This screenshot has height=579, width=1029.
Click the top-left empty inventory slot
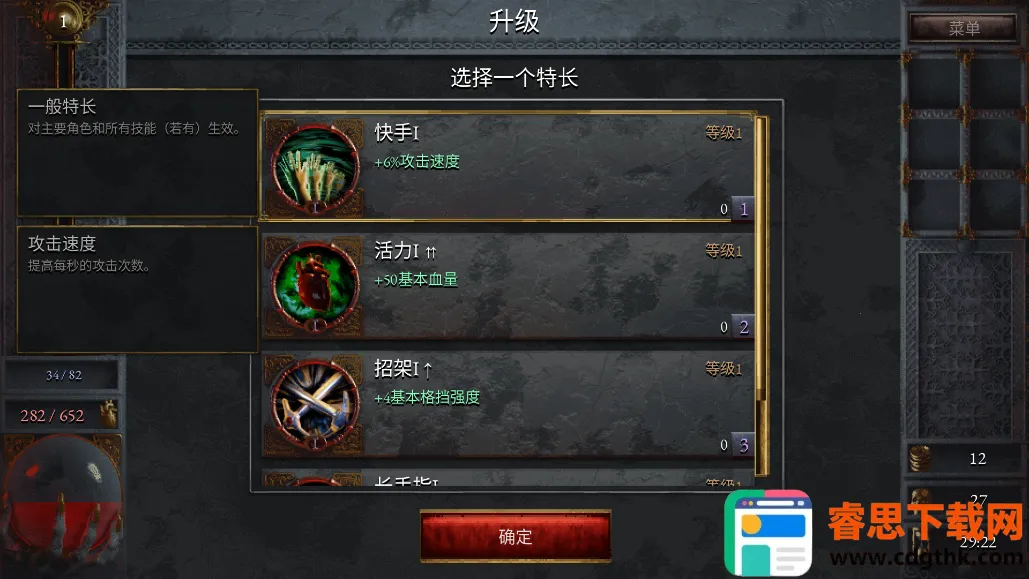click(x=934, y=81)
